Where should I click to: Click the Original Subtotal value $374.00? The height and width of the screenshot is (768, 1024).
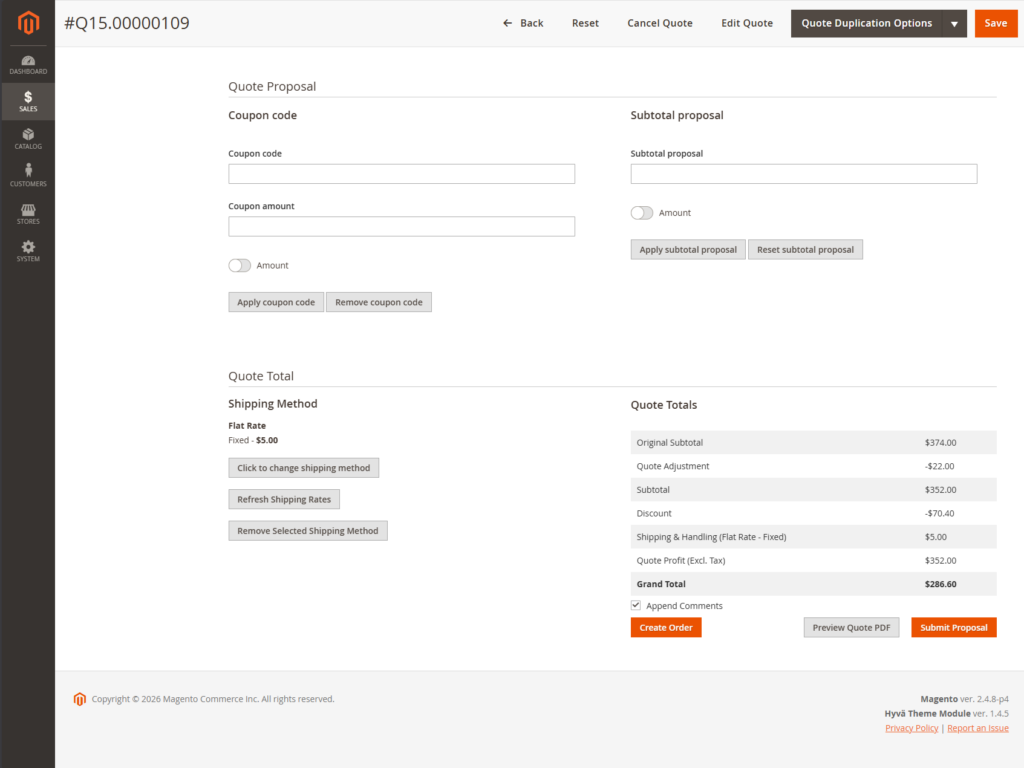point(940,443)
